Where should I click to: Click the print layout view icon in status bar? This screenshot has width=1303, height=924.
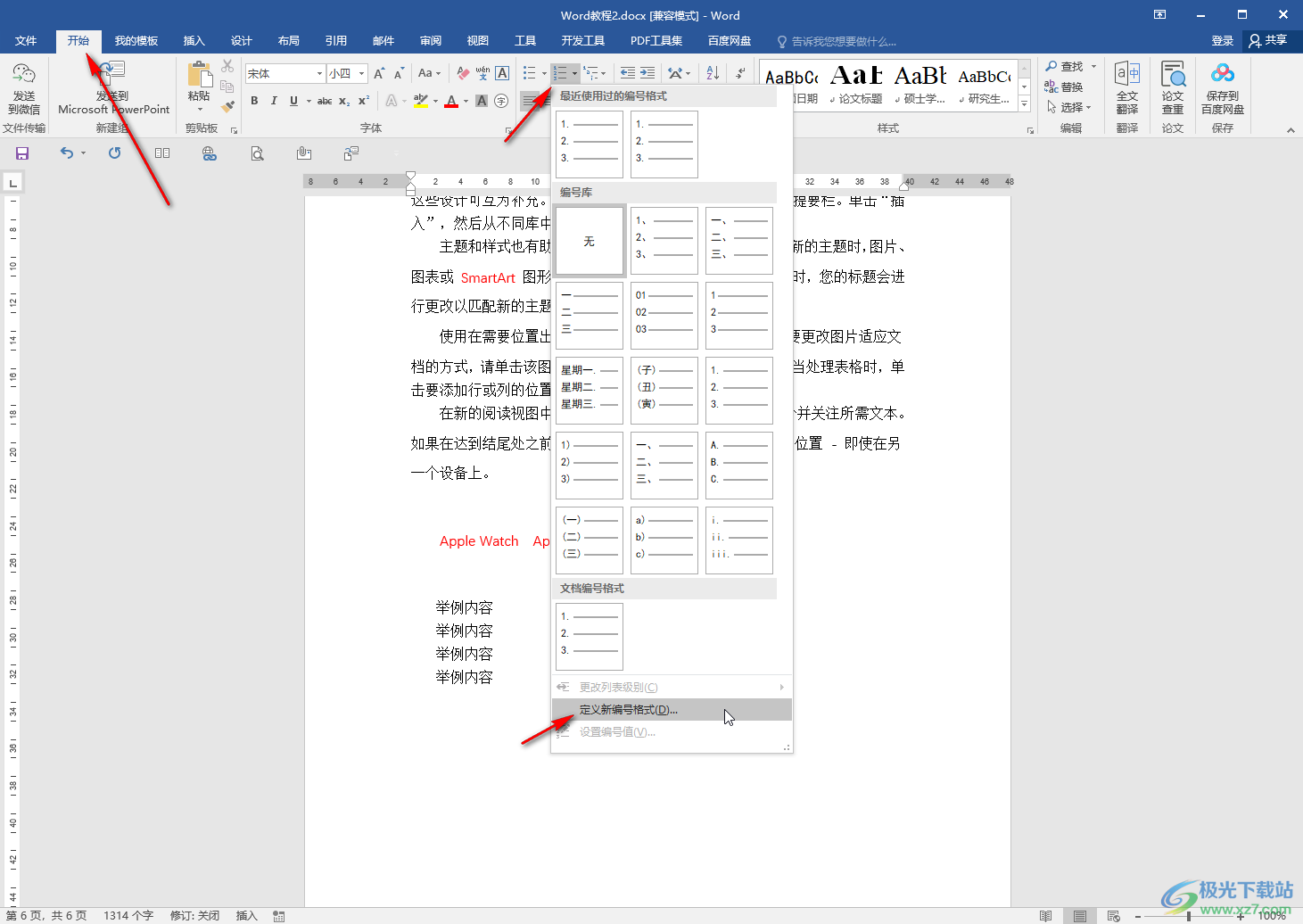point(1079,916)
